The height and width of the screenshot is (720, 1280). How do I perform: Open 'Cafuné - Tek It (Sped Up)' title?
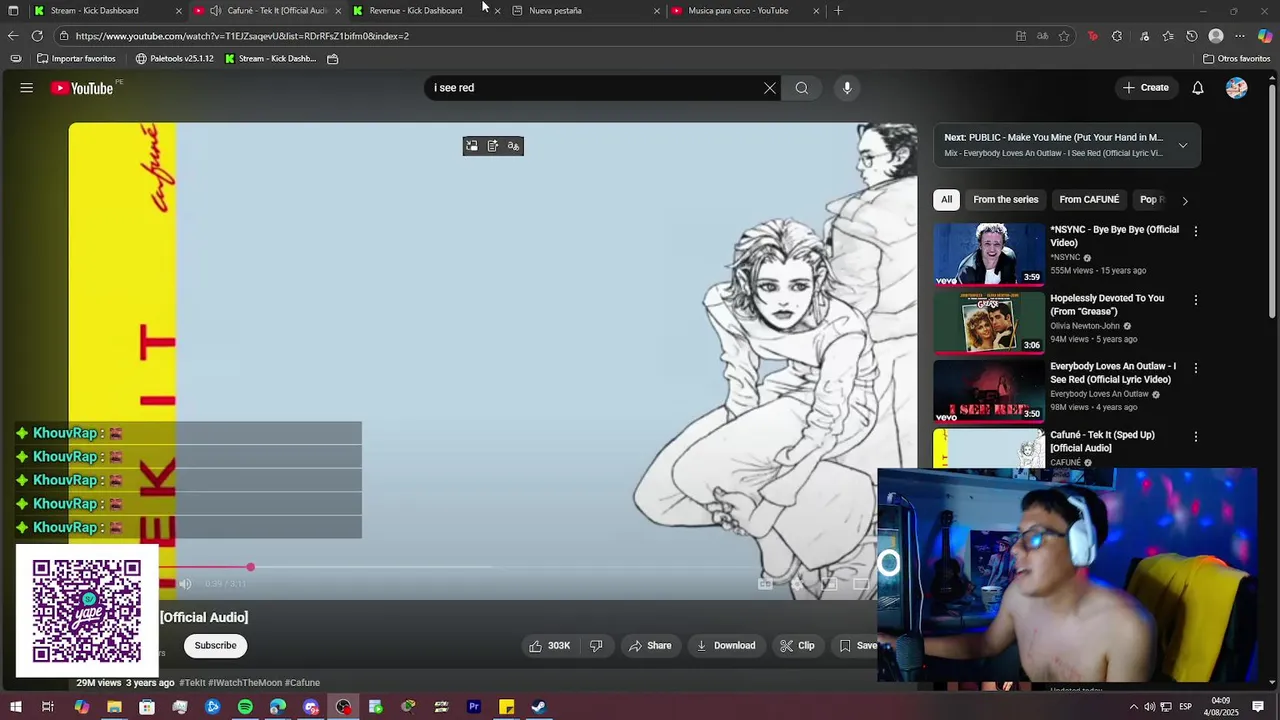[x=1102, y=442]
